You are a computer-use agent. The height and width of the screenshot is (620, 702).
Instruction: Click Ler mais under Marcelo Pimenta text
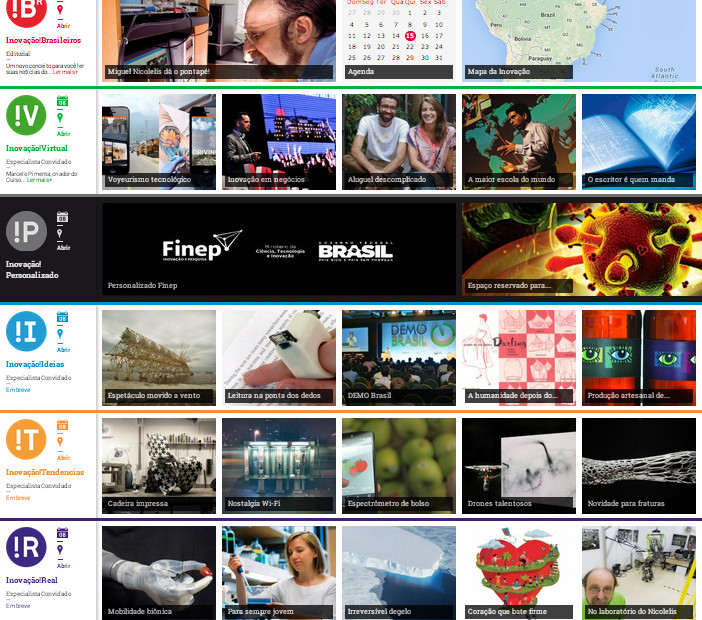pos(39,180)
